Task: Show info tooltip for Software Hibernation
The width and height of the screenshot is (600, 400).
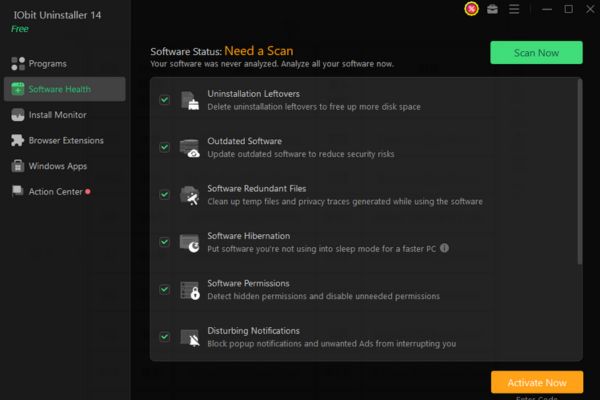Action: point(444,248)
